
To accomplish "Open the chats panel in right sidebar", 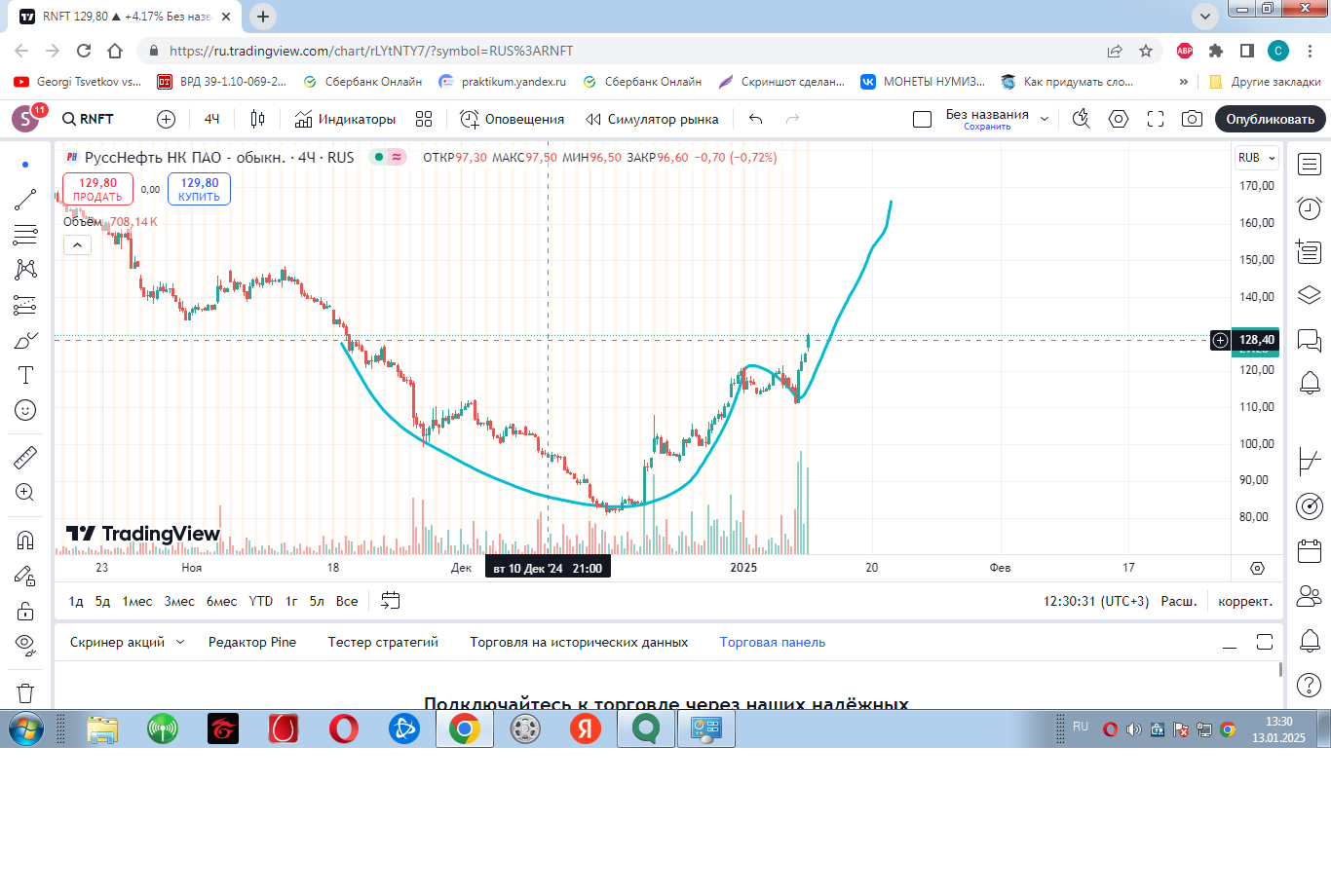I will (1310, 340).
